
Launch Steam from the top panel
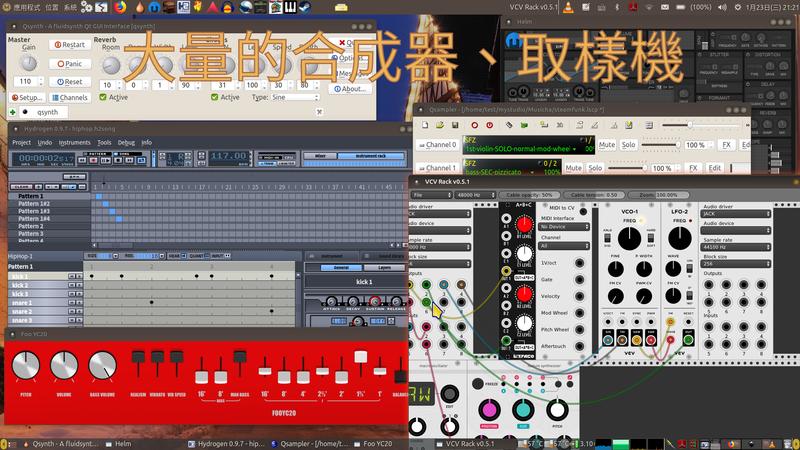[x=305, y=7]
